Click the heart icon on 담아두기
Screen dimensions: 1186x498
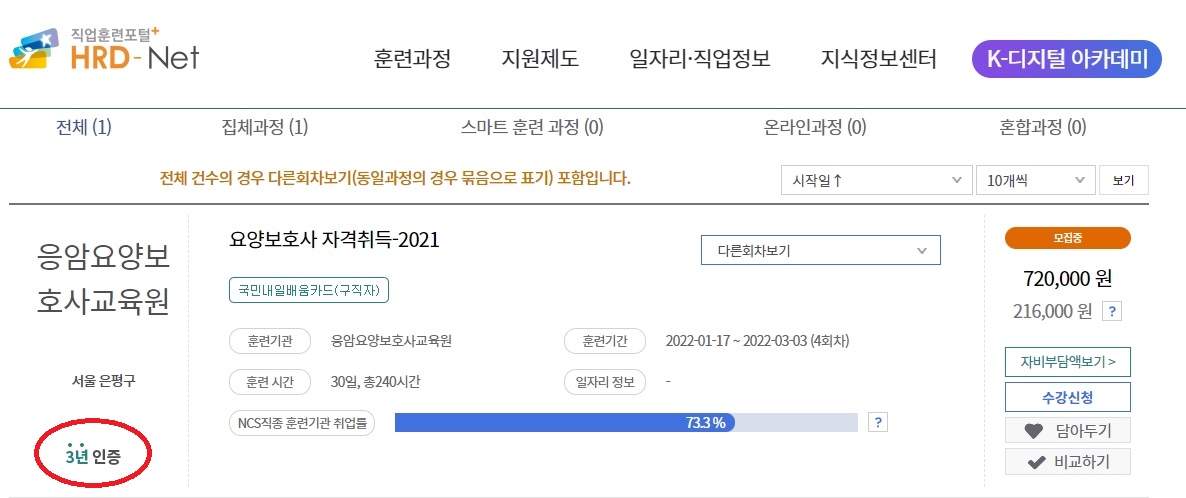point(1033,431)
